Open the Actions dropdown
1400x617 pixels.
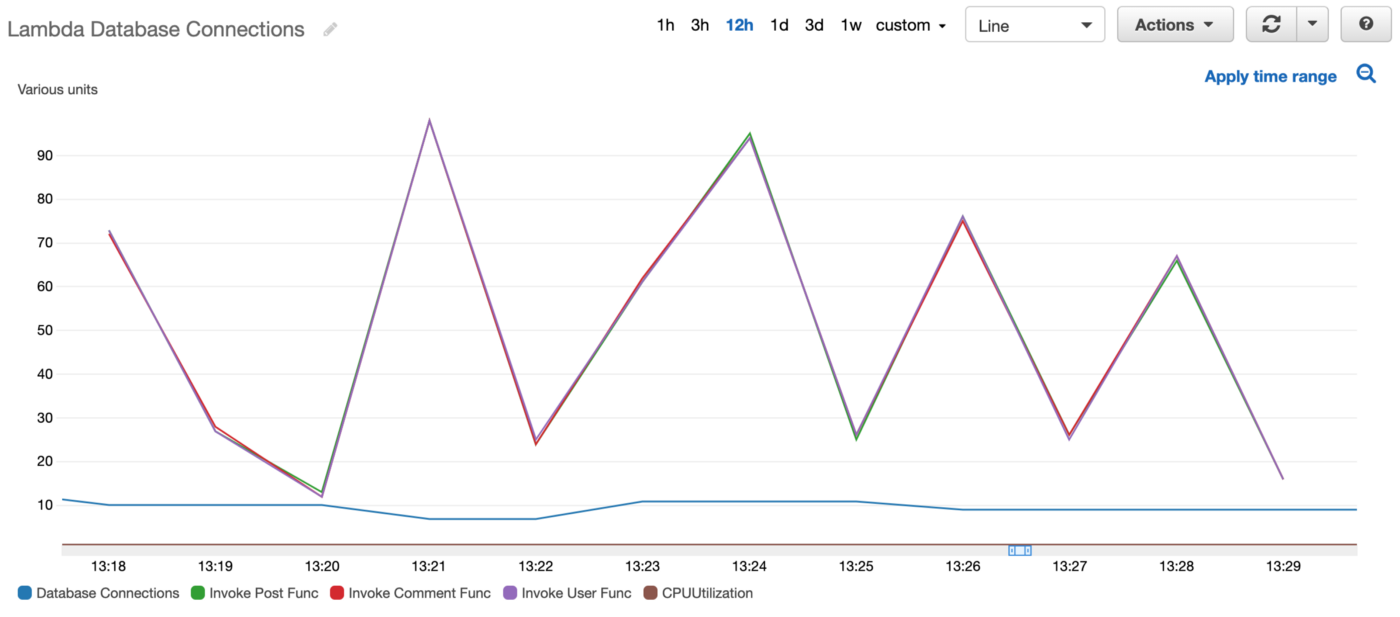(1175, 24)
